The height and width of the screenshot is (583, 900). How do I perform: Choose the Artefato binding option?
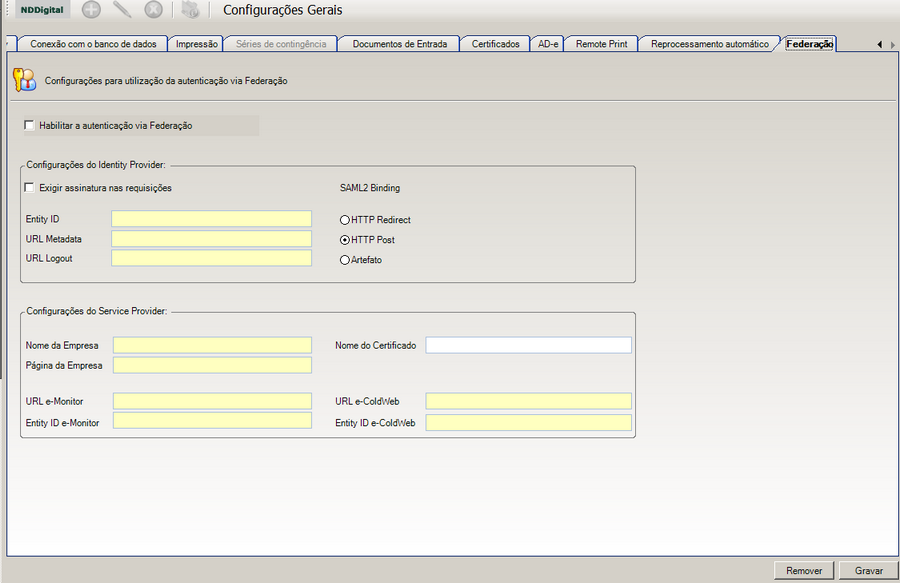pyautogui.click(x=346, y=260)
